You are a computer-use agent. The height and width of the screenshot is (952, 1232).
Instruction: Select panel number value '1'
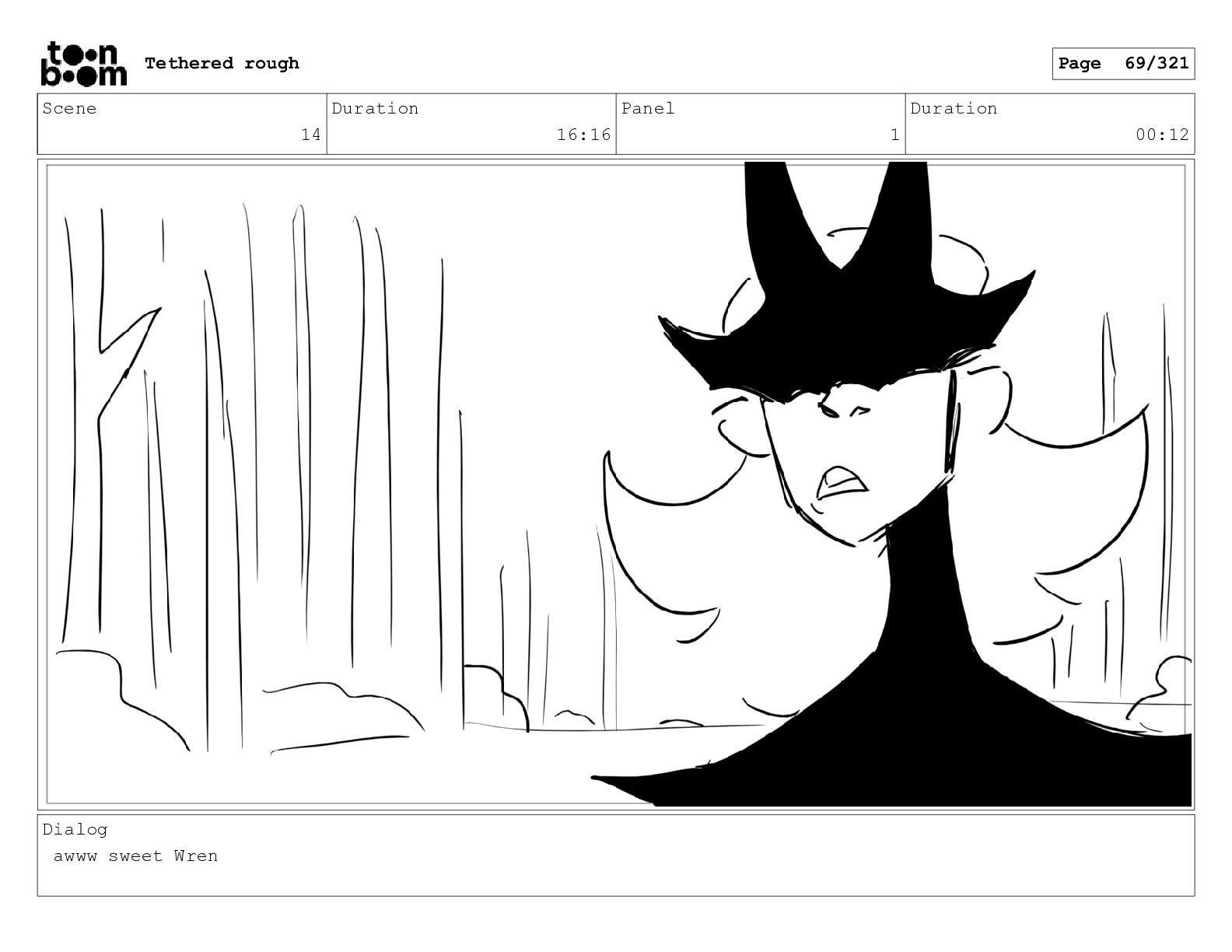click(894, 135)
